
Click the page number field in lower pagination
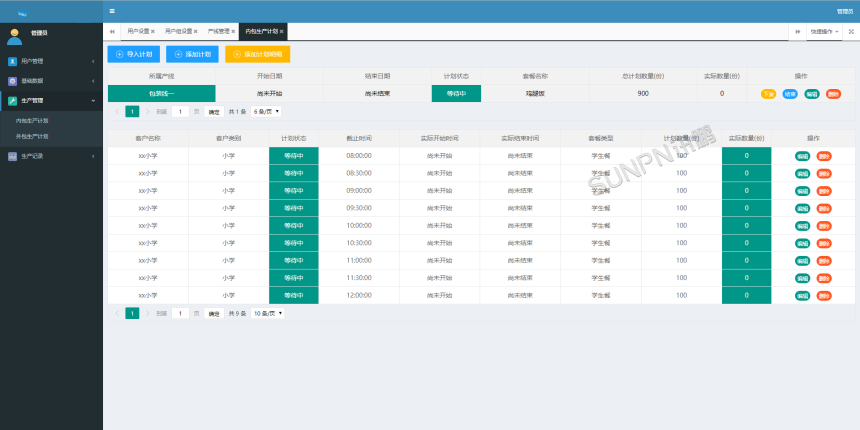[180, 313]
